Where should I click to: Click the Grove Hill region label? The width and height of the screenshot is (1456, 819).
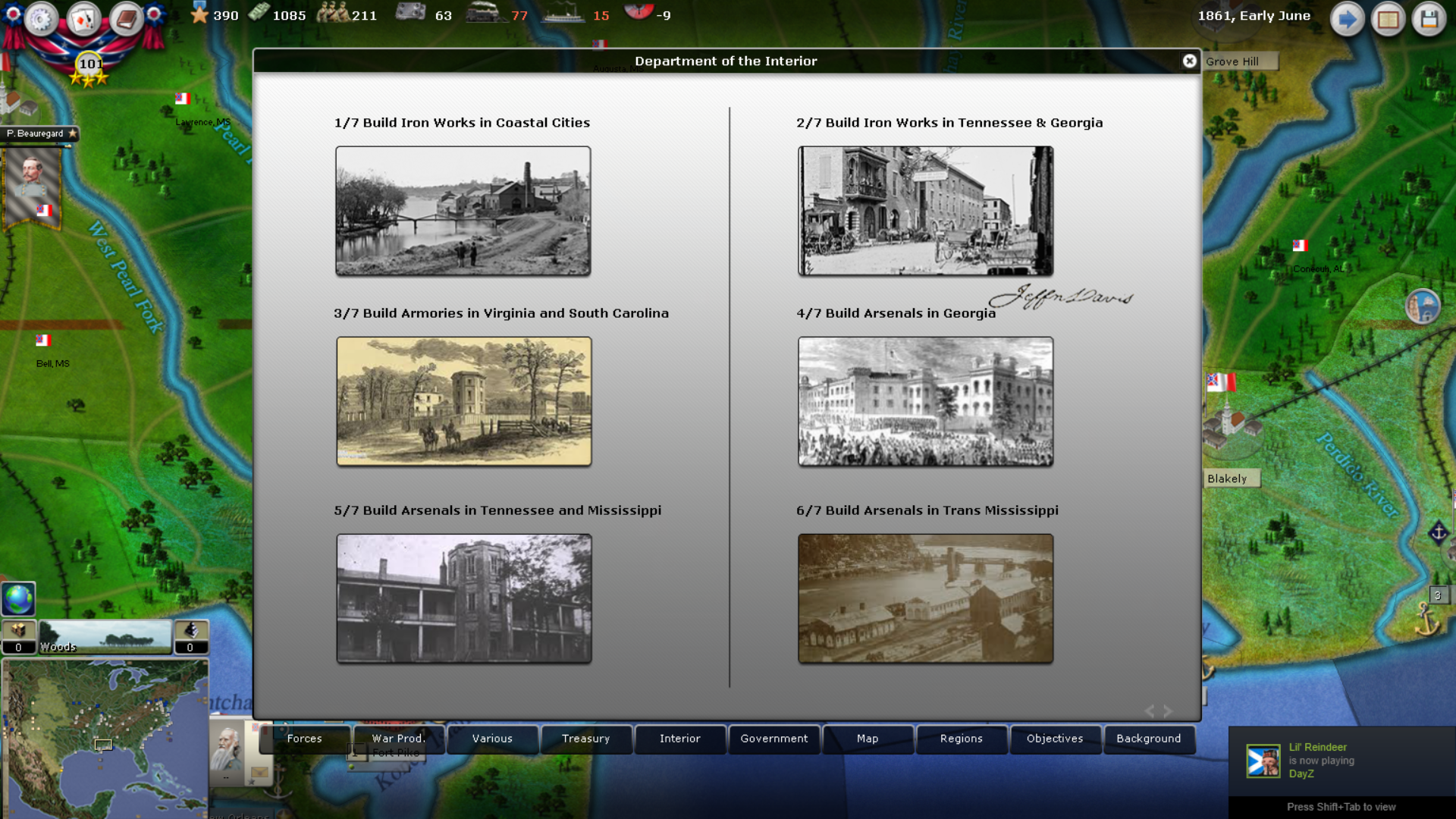[1240, 61]
